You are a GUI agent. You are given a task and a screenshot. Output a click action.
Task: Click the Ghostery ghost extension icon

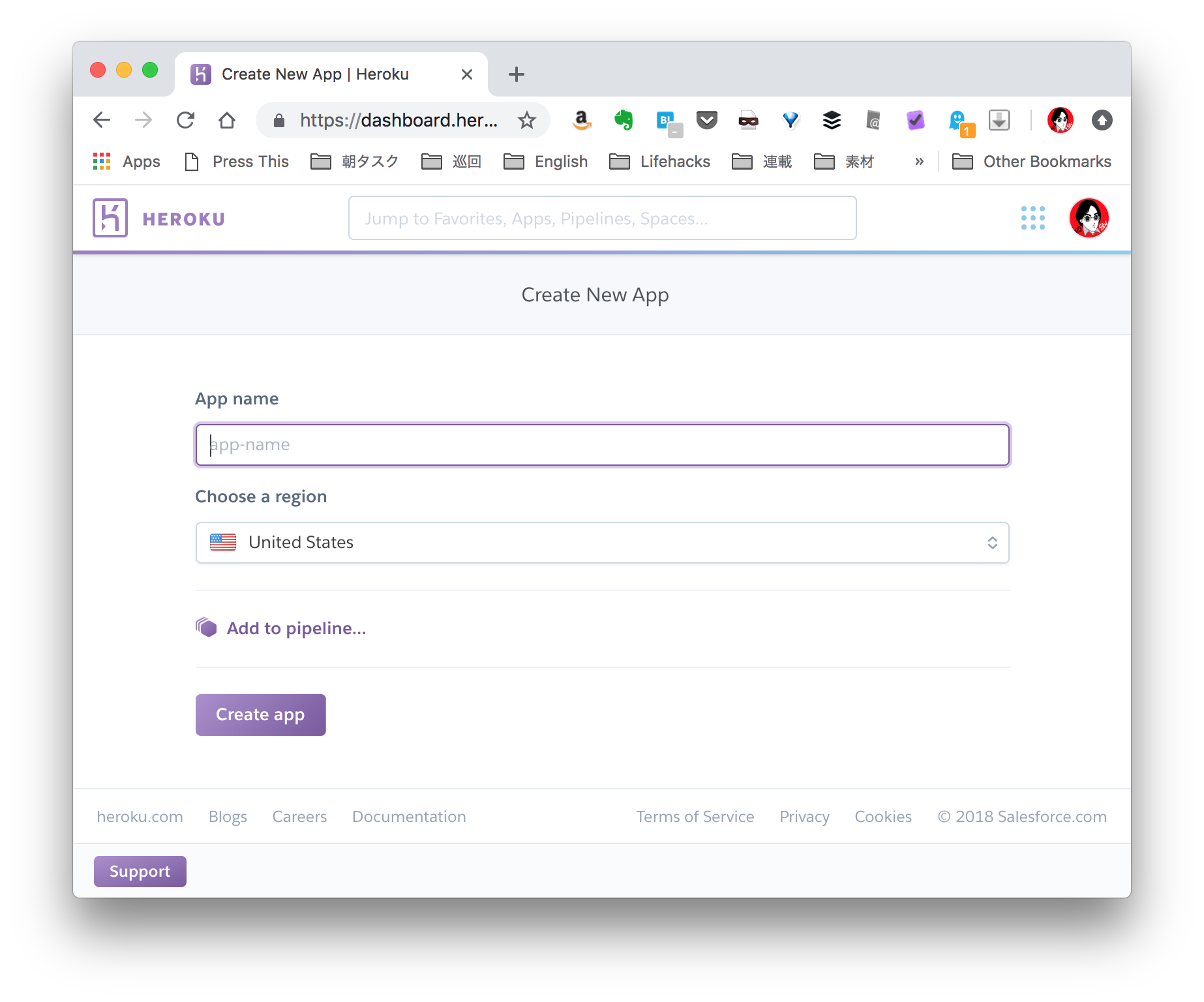pyautogui.click(x=961, y=123)
